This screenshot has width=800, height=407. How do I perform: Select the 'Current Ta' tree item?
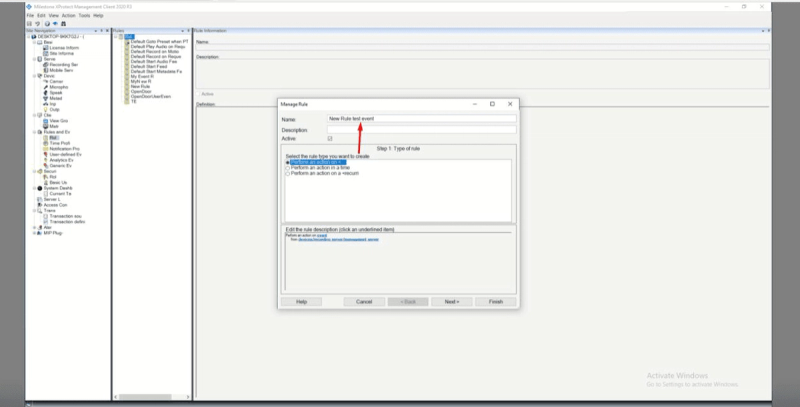tap(60, 194)
